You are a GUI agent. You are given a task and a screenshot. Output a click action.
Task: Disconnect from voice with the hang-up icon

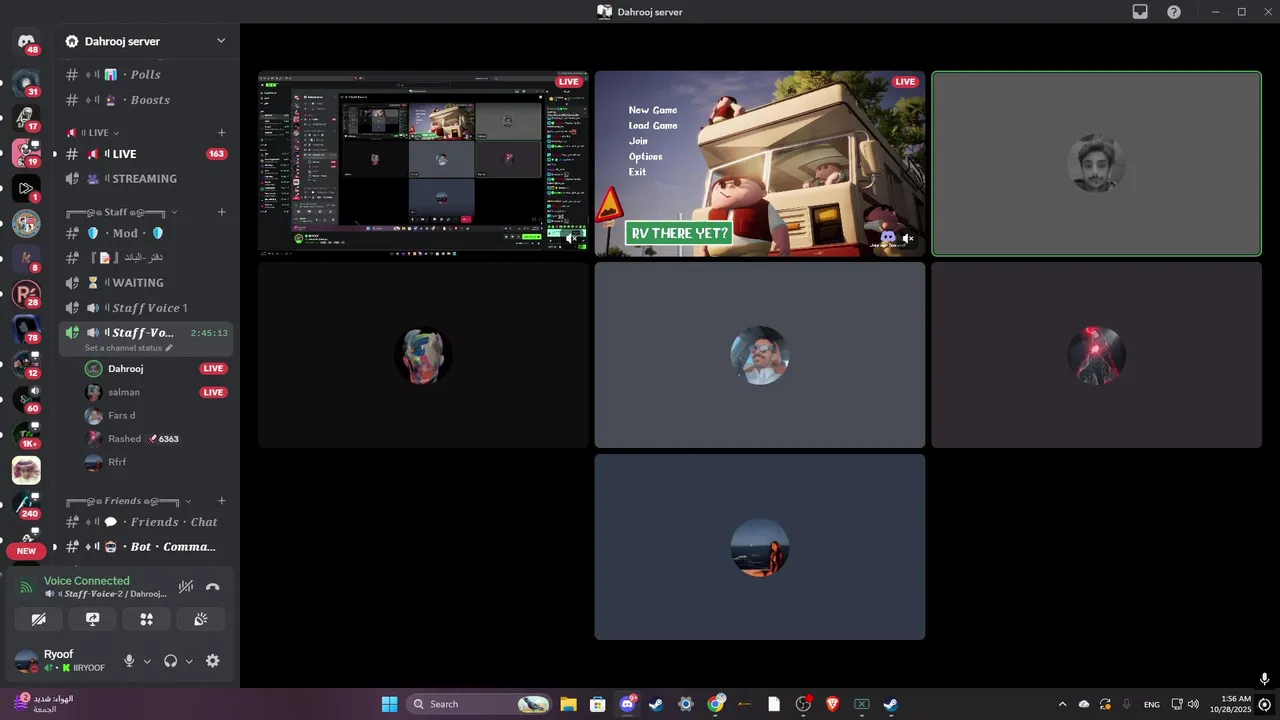(212, 587)
